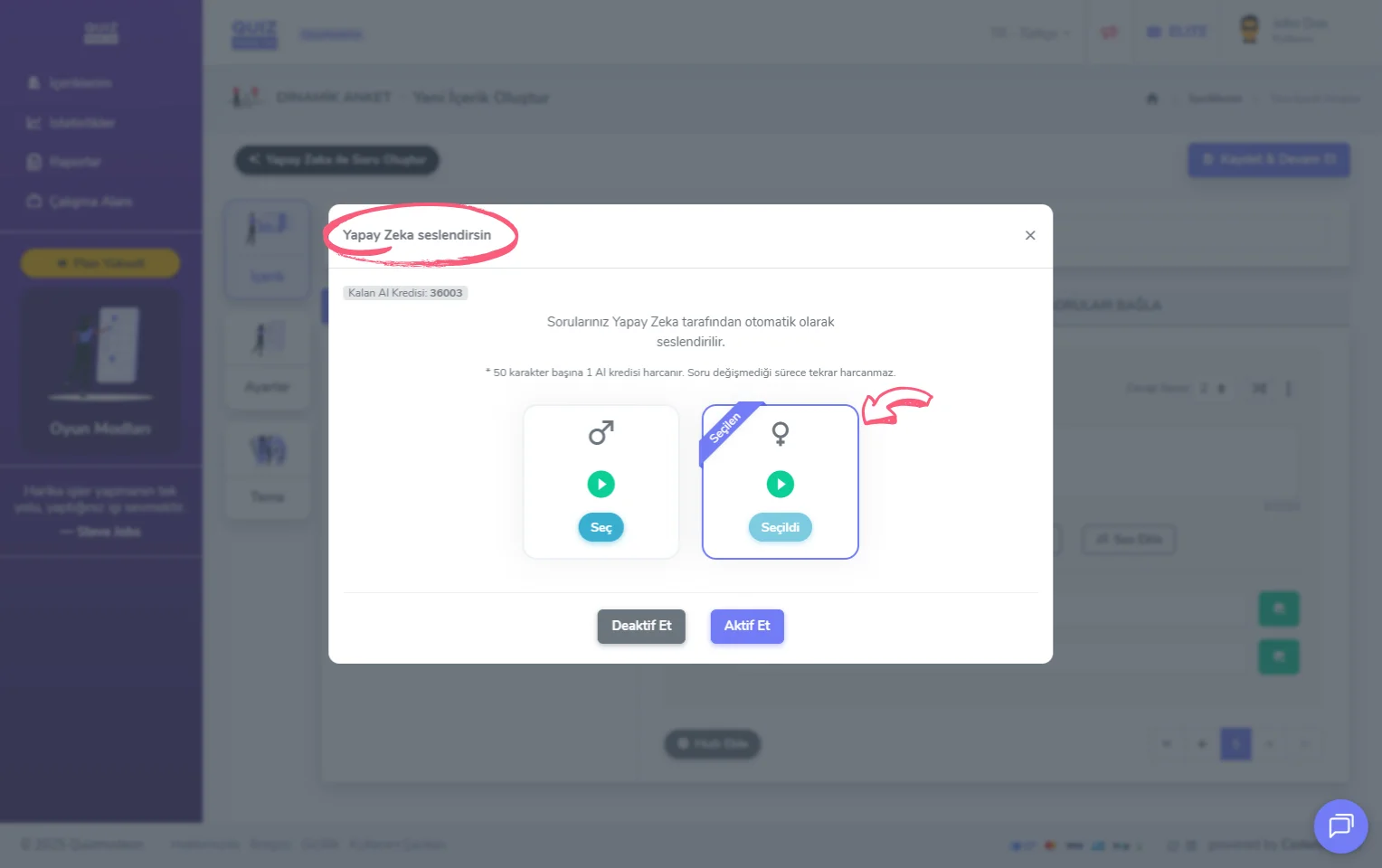Play the male voice sample
This screenshot has width=1382, height=868.
tap(601, 485)
